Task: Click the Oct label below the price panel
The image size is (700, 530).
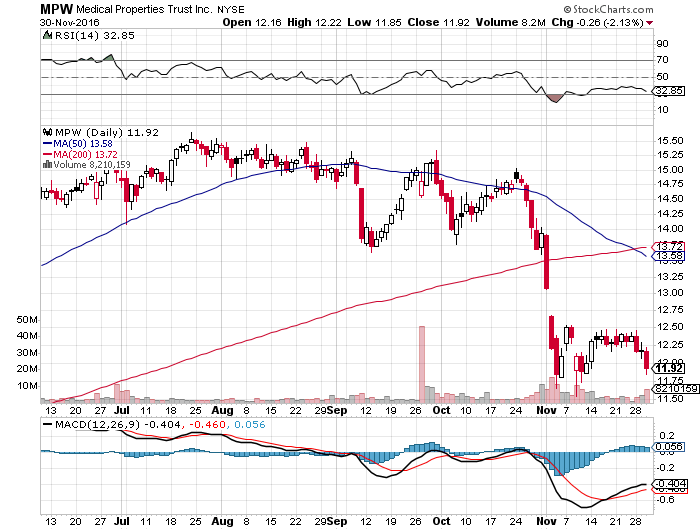Action: (442, 411)
